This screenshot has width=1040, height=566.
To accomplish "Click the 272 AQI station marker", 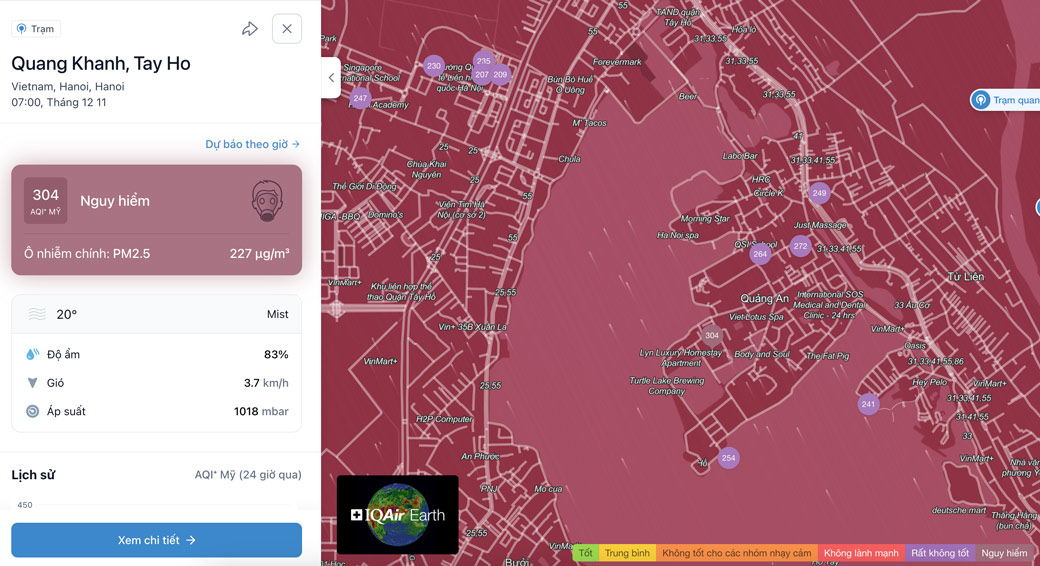I will coord(800,246).
